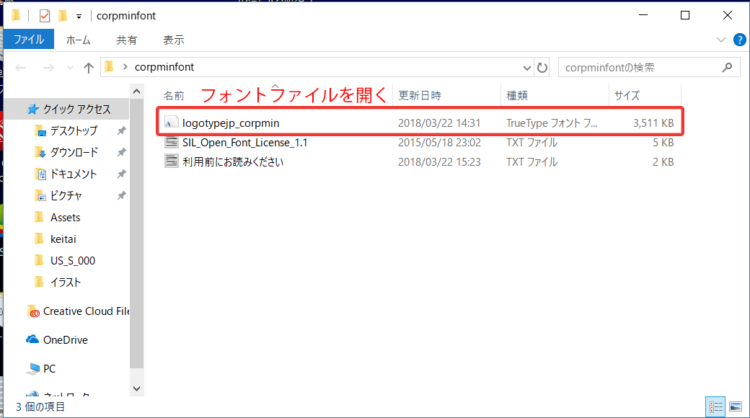Screen dimensions: 750x418
Task: Sort files by 更新日時 column header
Action: pyautogui.click(x=422, y=96)
